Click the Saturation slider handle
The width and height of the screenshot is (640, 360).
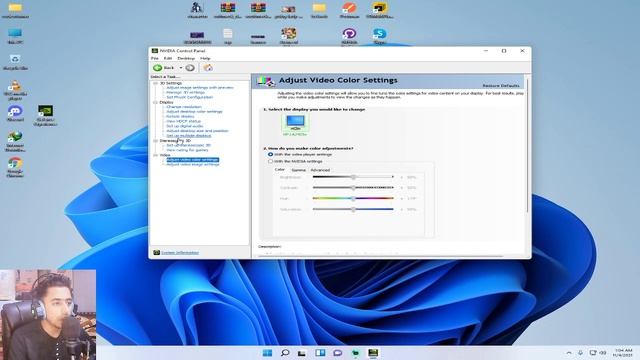tap(353, 209)
